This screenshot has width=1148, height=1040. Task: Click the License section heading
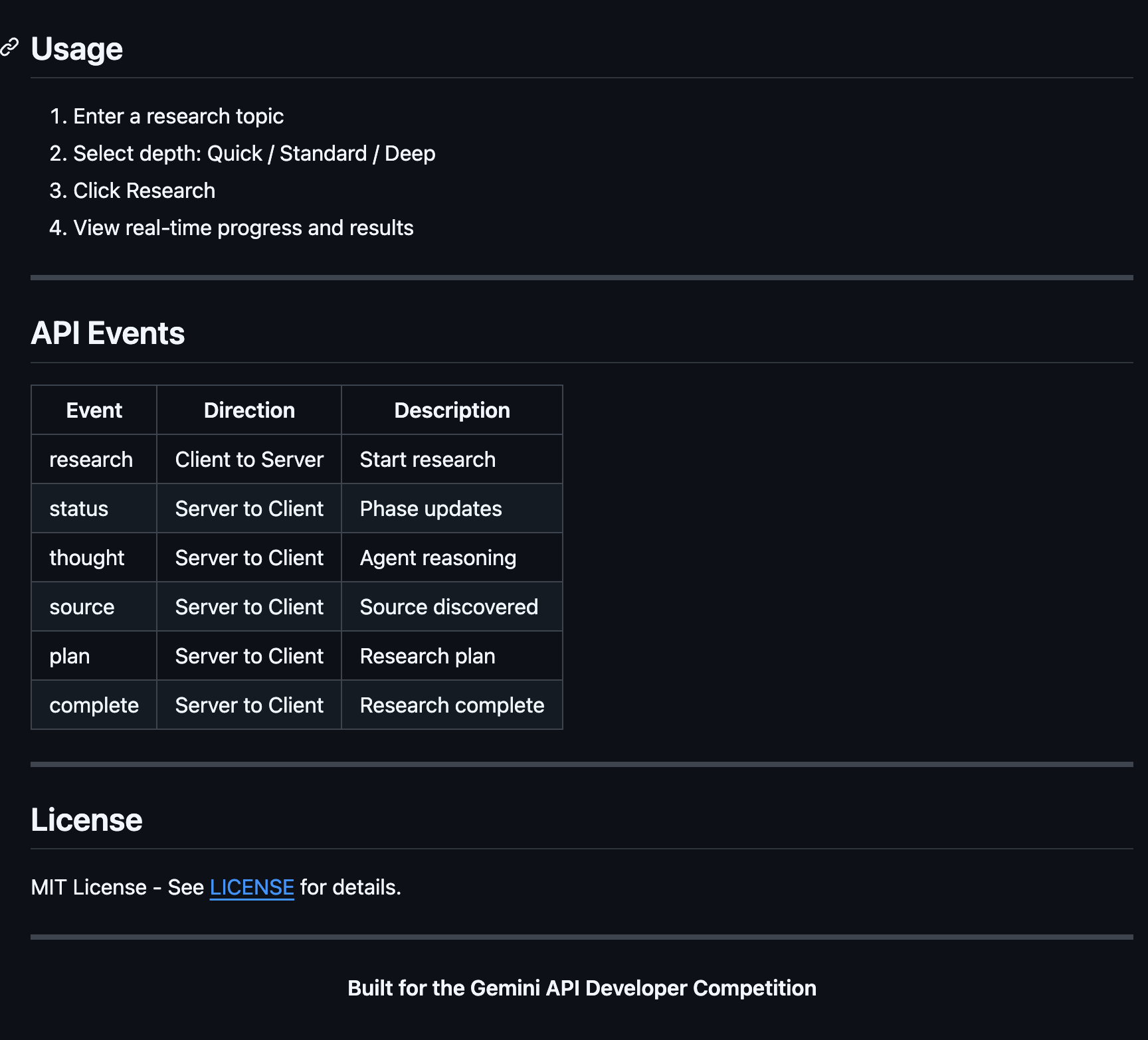tap(86, 820)
